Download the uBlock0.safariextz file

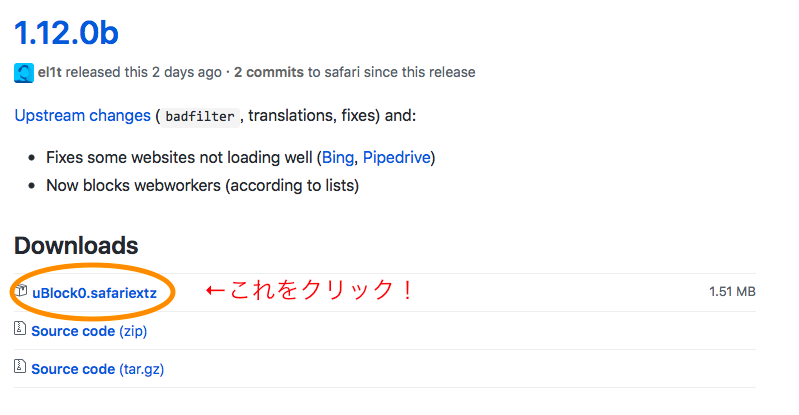pos(94,293)
